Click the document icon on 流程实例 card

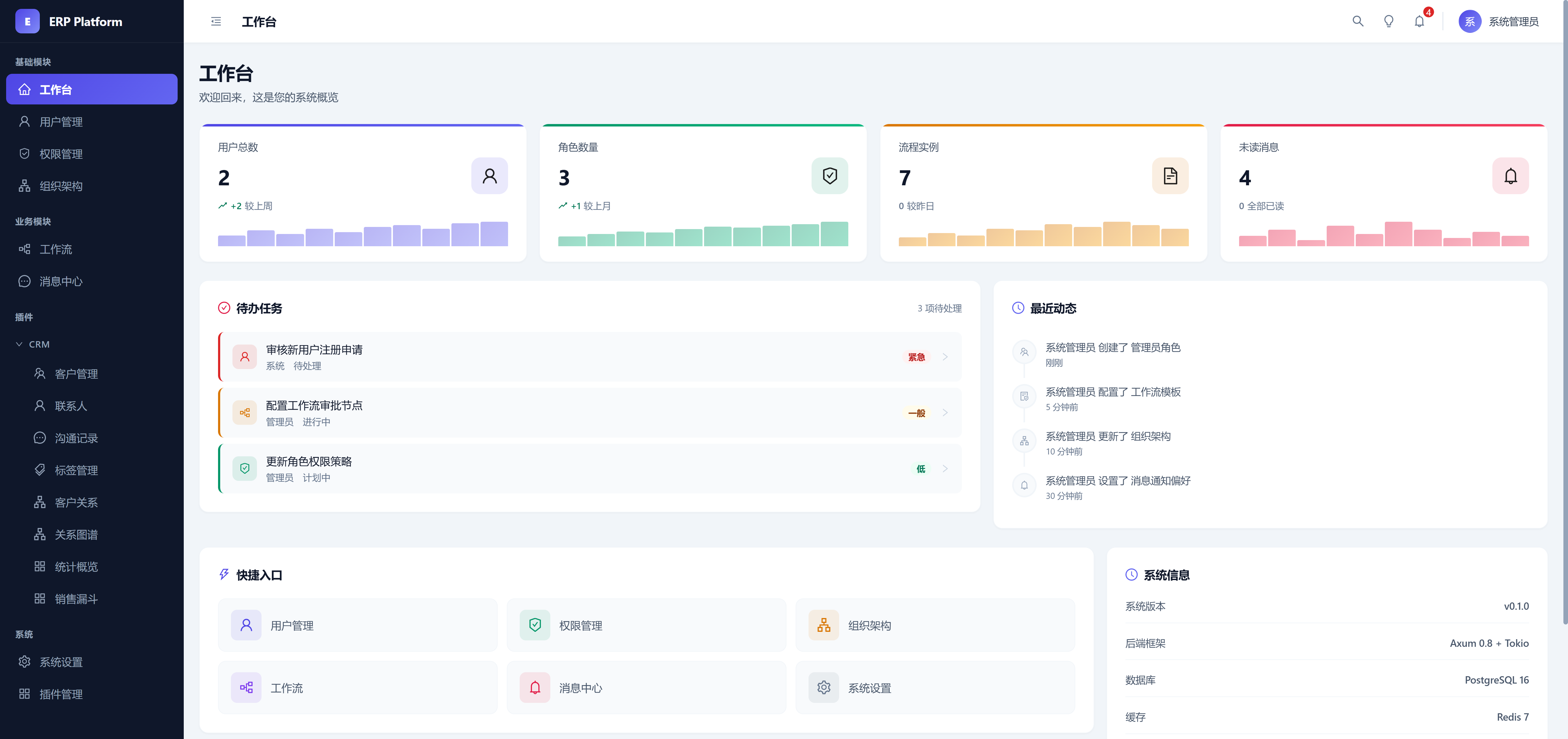coord(1170,176)
